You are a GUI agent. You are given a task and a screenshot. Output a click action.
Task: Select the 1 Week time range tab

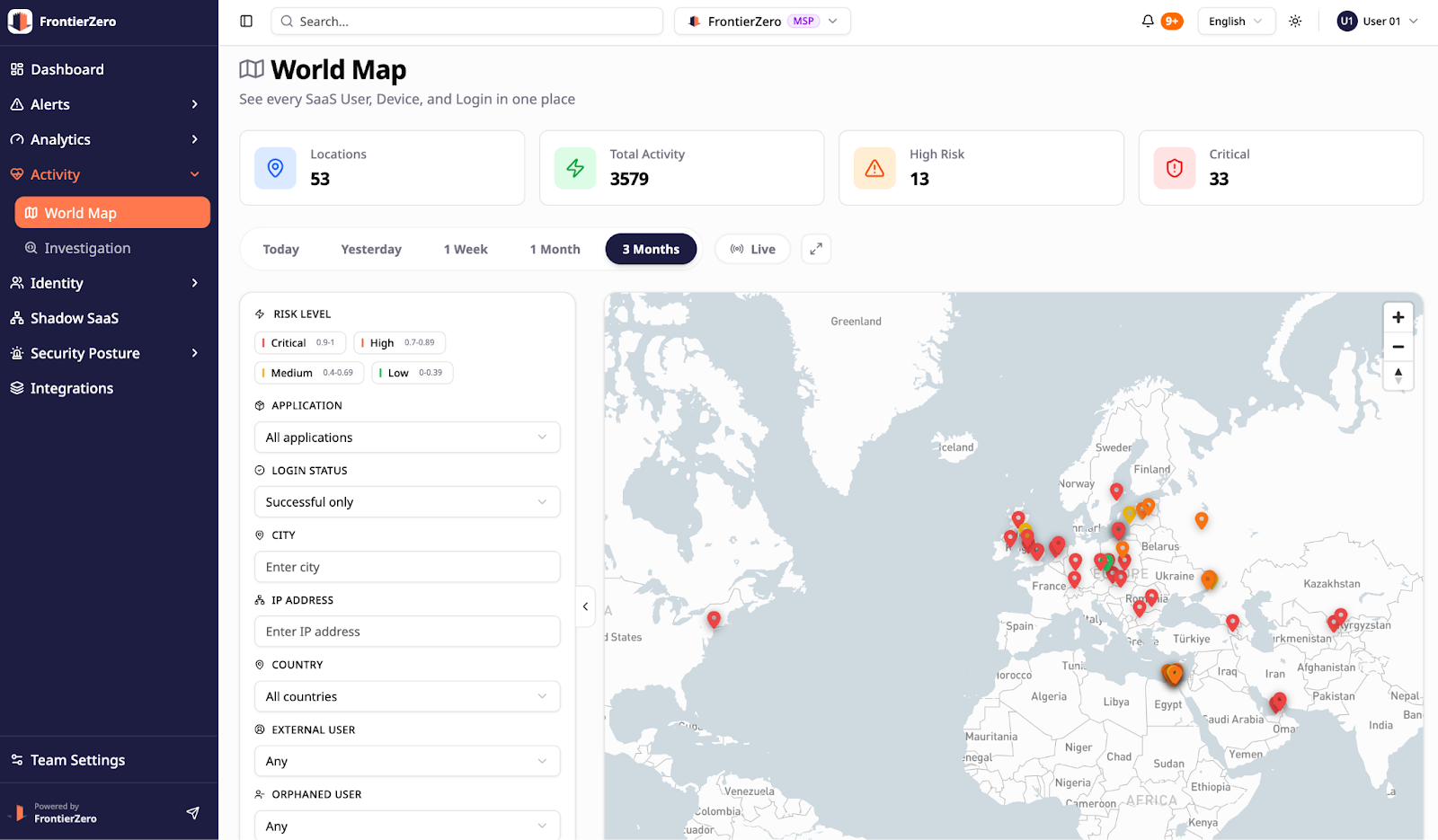coord(465,249)
